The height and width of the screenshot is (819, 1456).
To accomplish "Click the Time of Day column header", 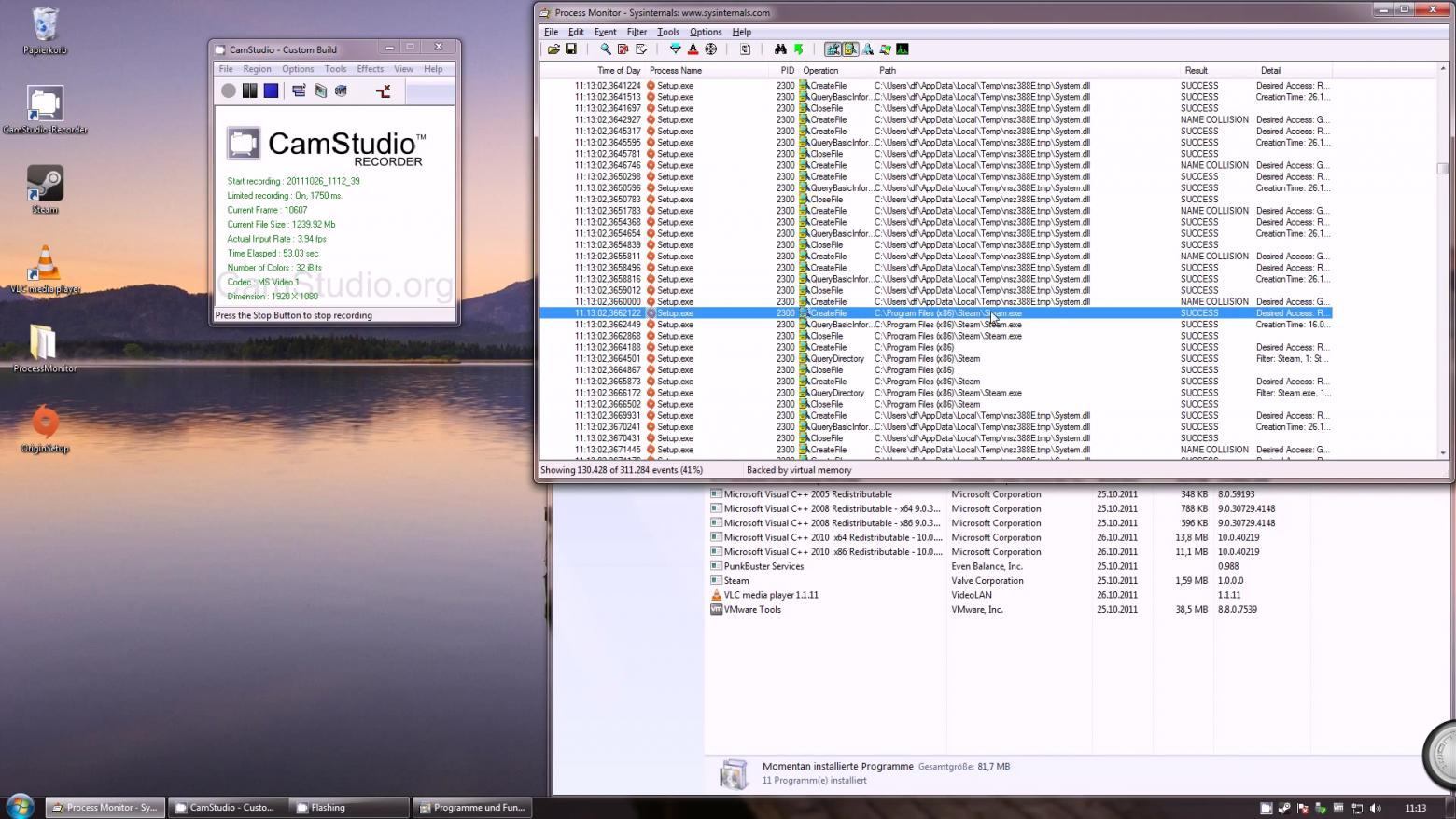I will point(619,70).
